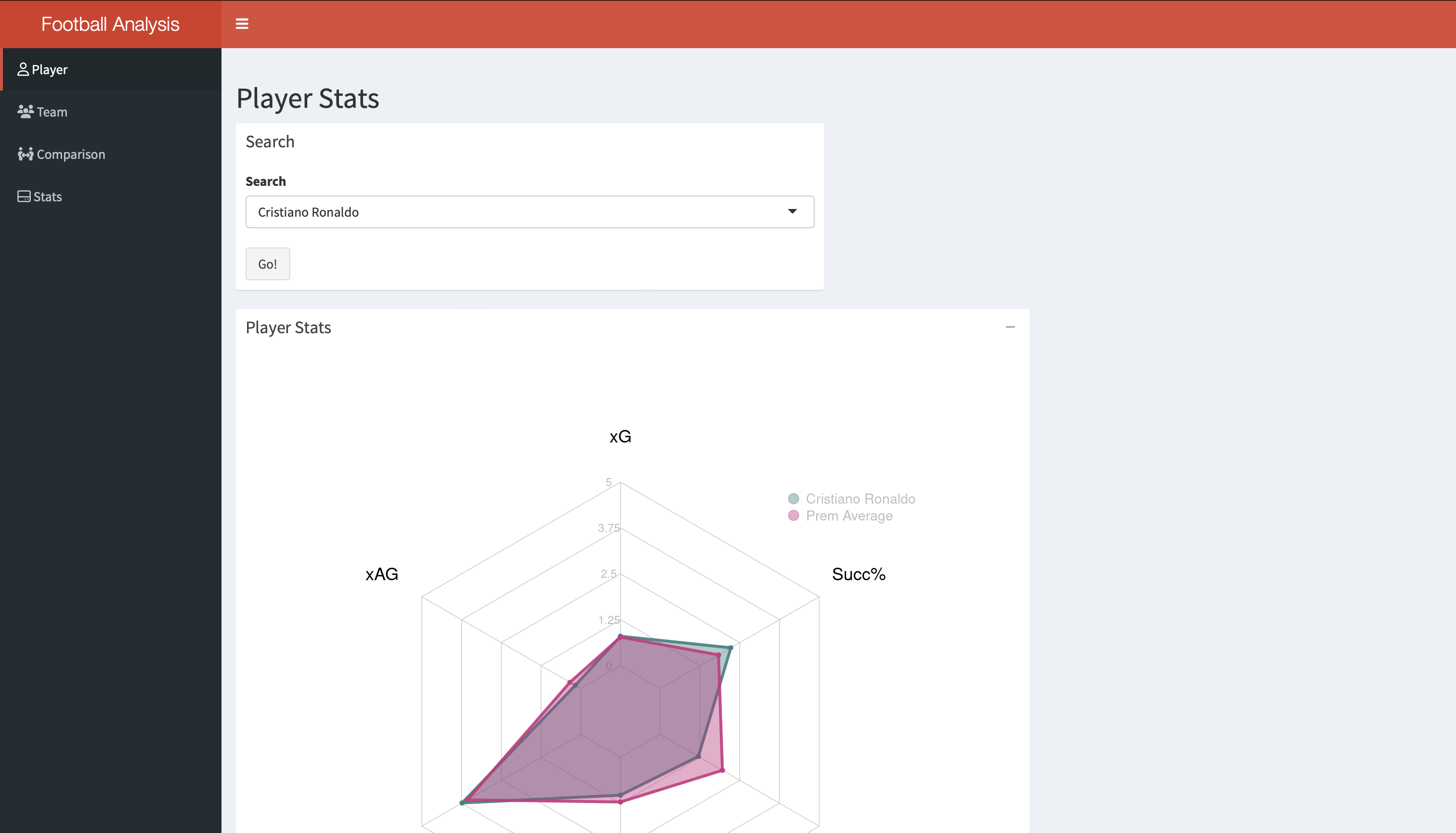Click the Player user icon in sidebar
The width and height of the screenshot is (1456, 833).
(23, 69)
